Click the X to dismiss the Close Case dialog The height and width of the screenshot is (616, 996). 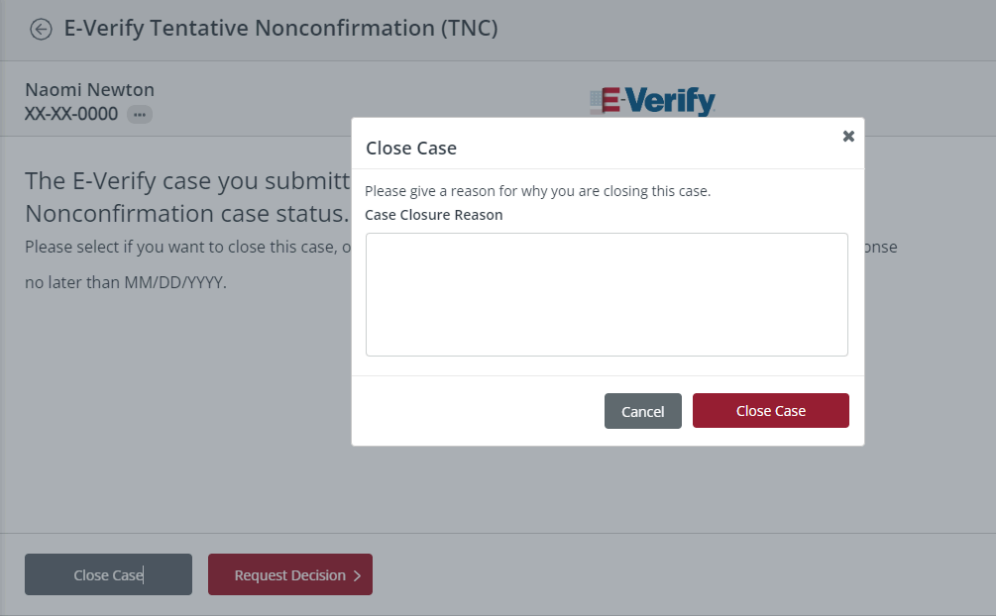848,136
